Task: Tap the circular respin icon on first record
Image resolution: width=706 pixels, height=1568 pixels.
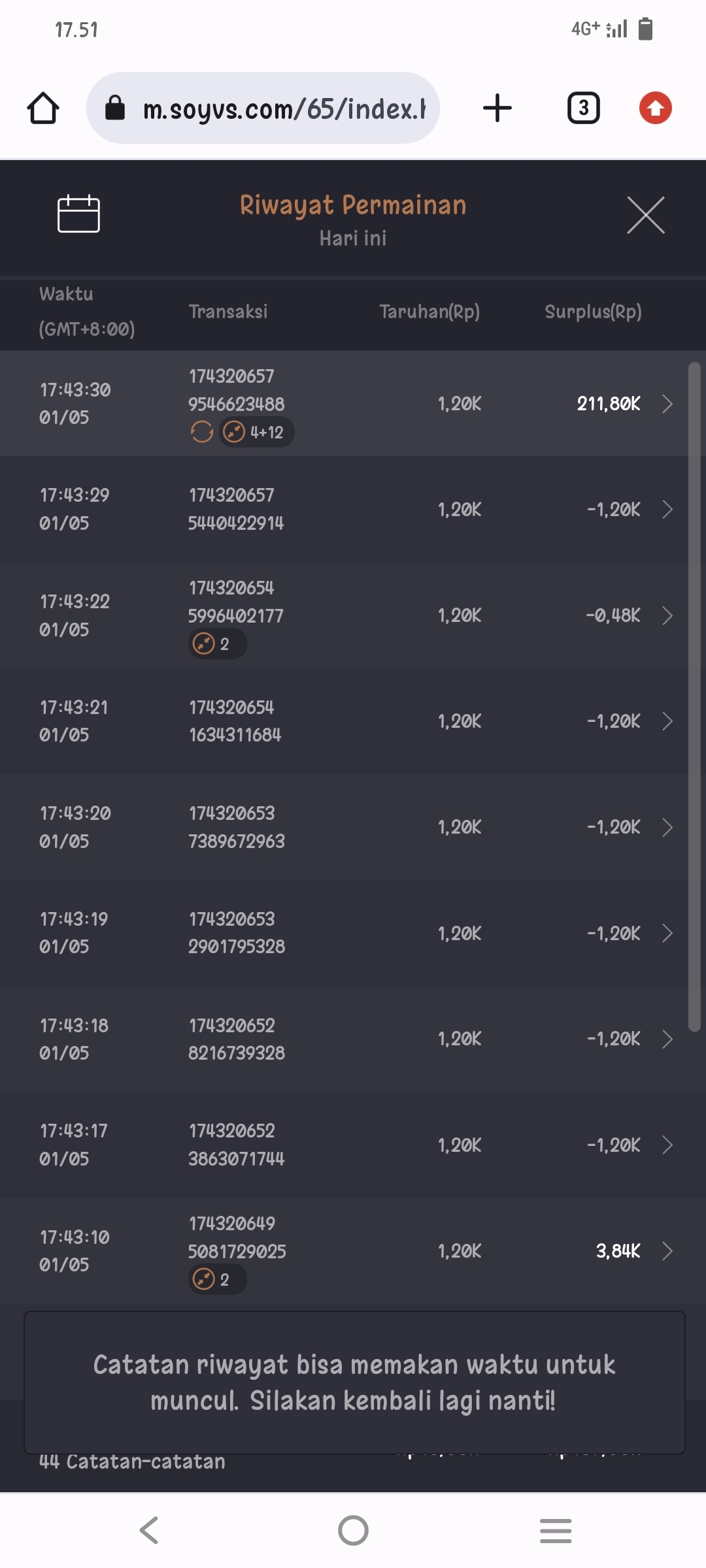Action: point(202,432)
